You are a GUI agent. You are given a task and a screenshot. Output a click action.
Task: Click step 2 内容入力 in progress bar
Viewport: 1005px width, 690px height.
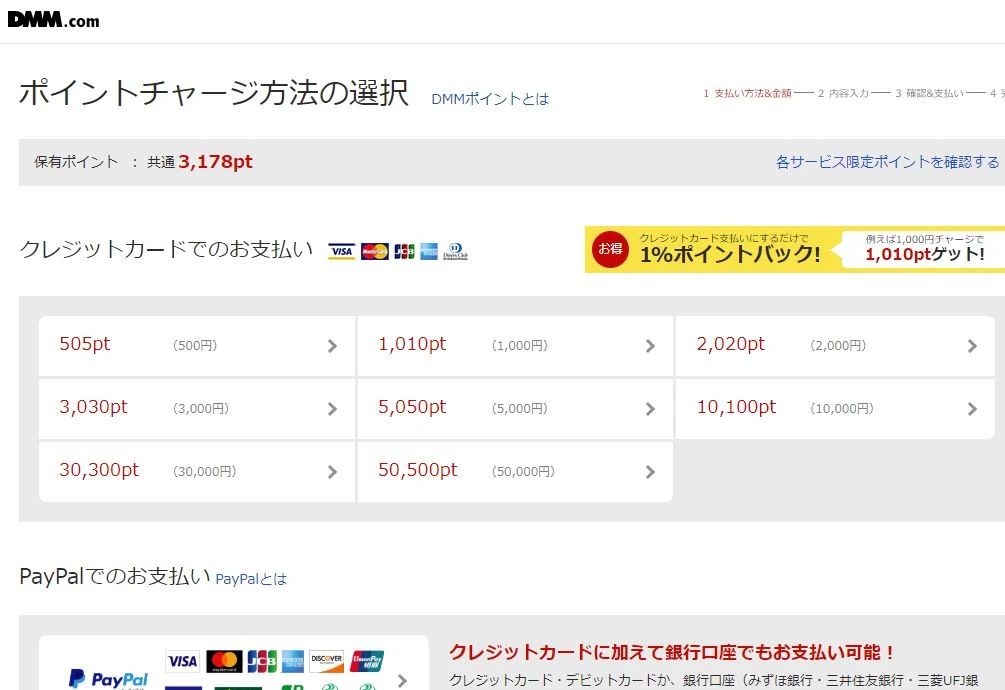coord(843,94)
